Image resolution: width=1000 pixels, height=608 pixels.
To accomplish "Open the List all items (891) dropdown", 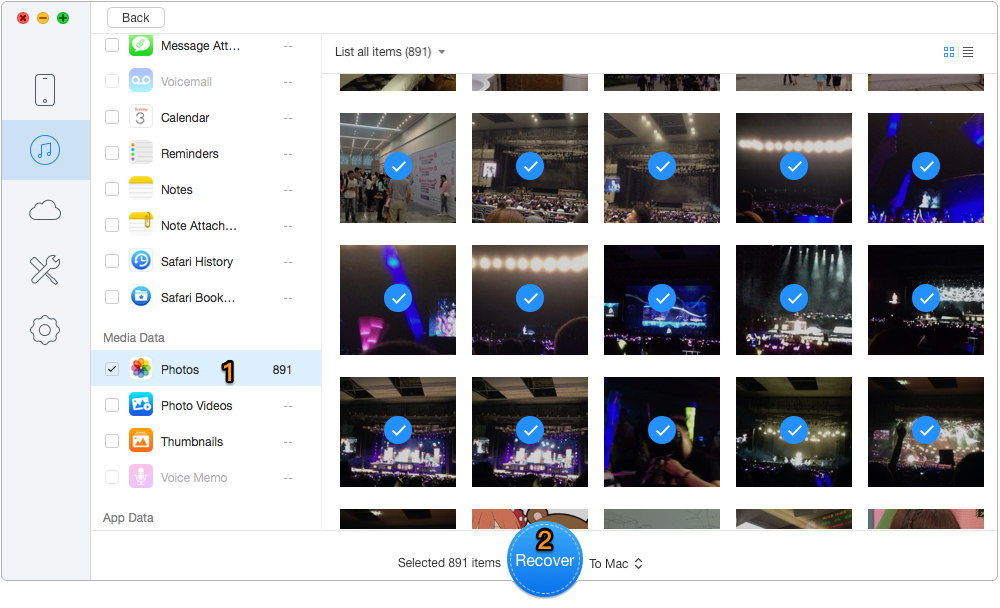I will (390, 52).
